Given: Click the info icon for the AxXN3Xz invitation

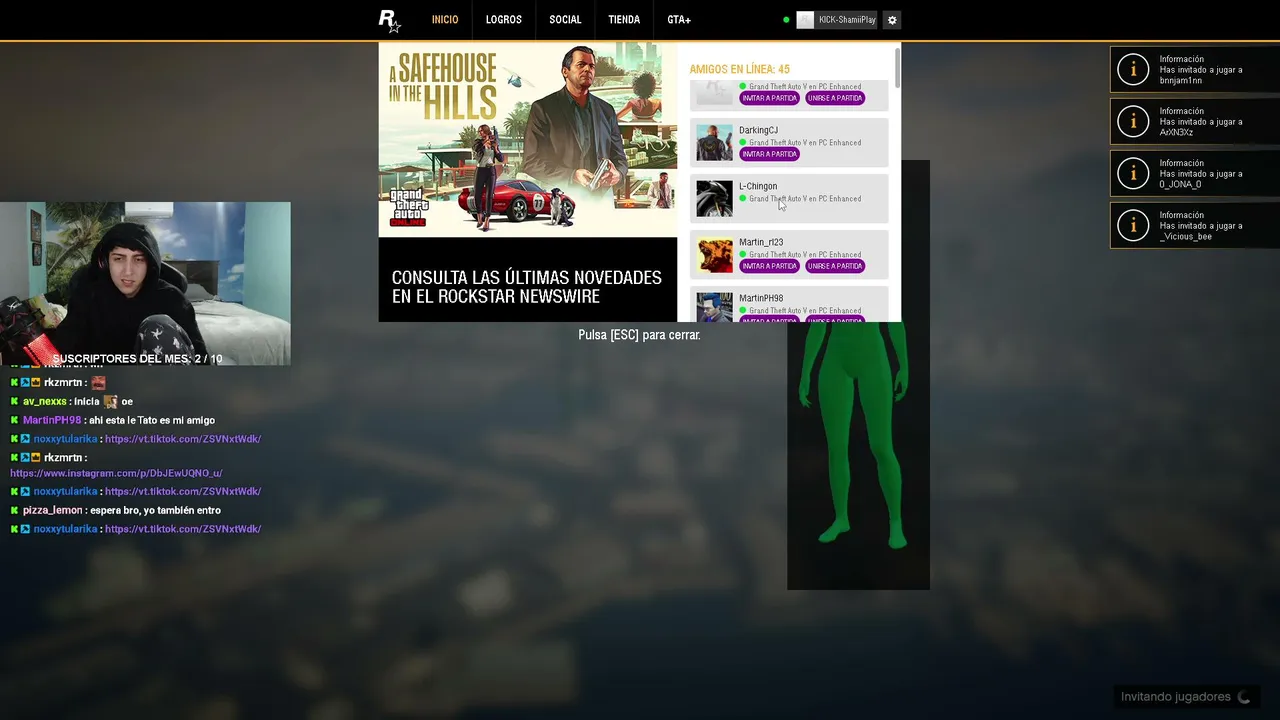Looking at the screenshot, I should pyautogui.click(x=1133, y=121).
